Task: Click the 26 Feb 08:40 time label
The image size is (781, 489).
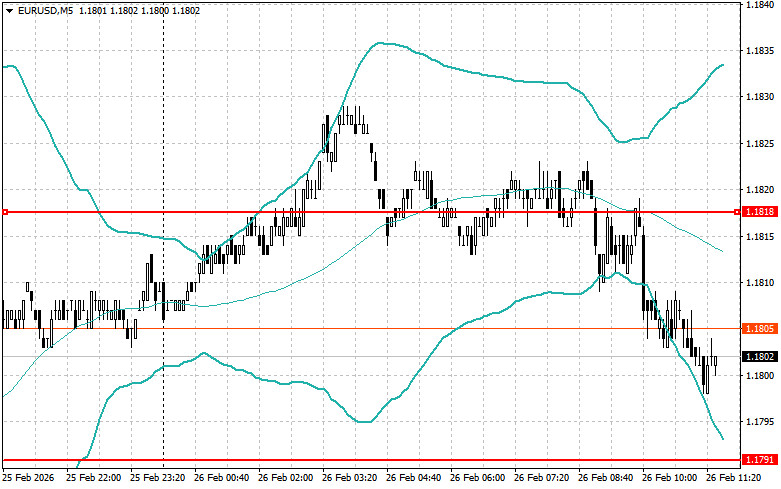Action: coord(605,478)
